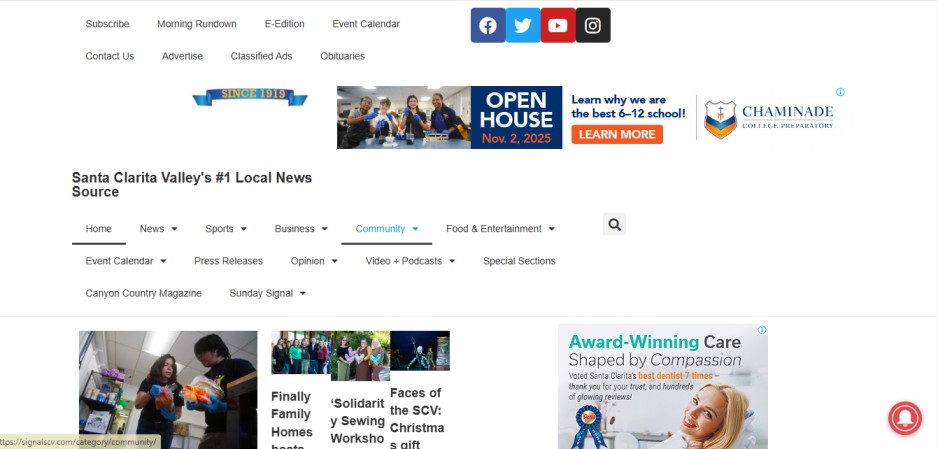
Task: Click the Chaminade ad info icon
Action: tap(840, 92)
